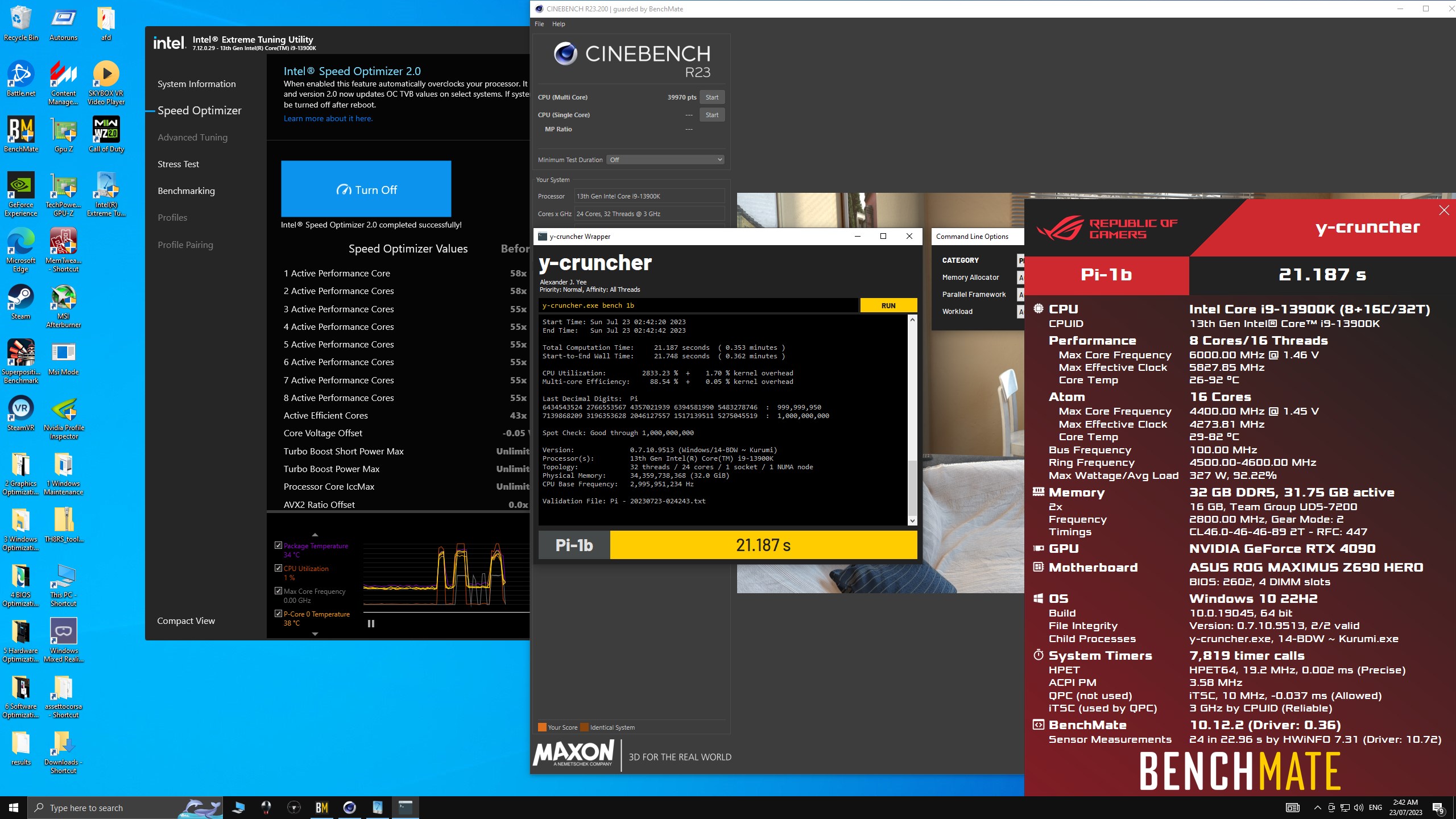1456x819 pixels.
Task: Expand the monitor list down arrow in XTU
Action: click(315, 634)
